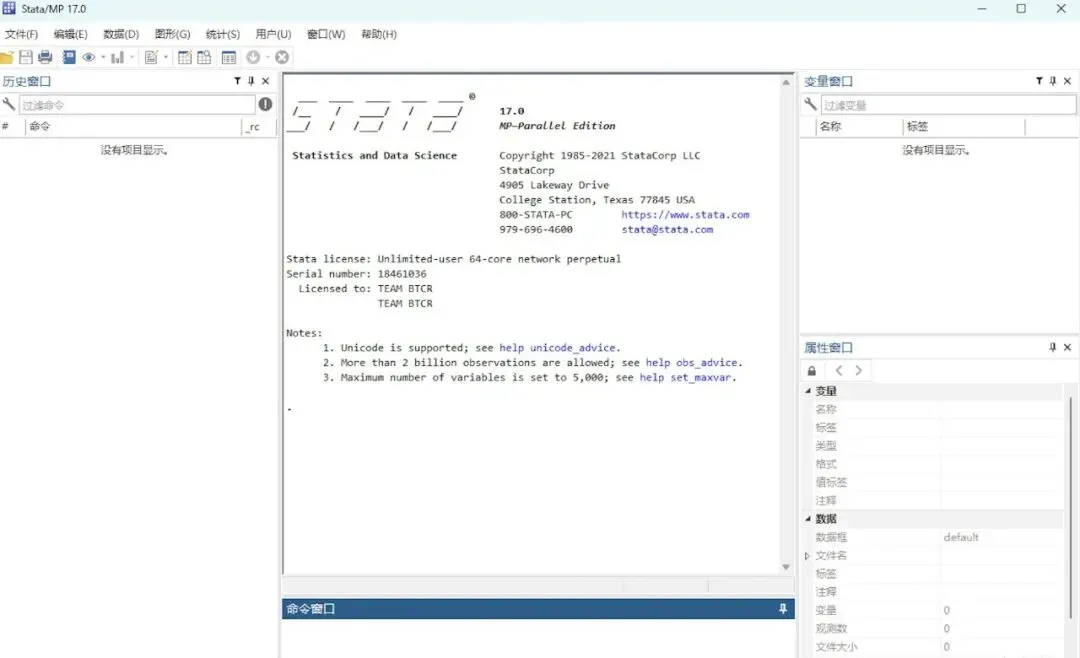Close the History window (历史窗口)
Screen dimensions: 1080x658
[266, 81]
